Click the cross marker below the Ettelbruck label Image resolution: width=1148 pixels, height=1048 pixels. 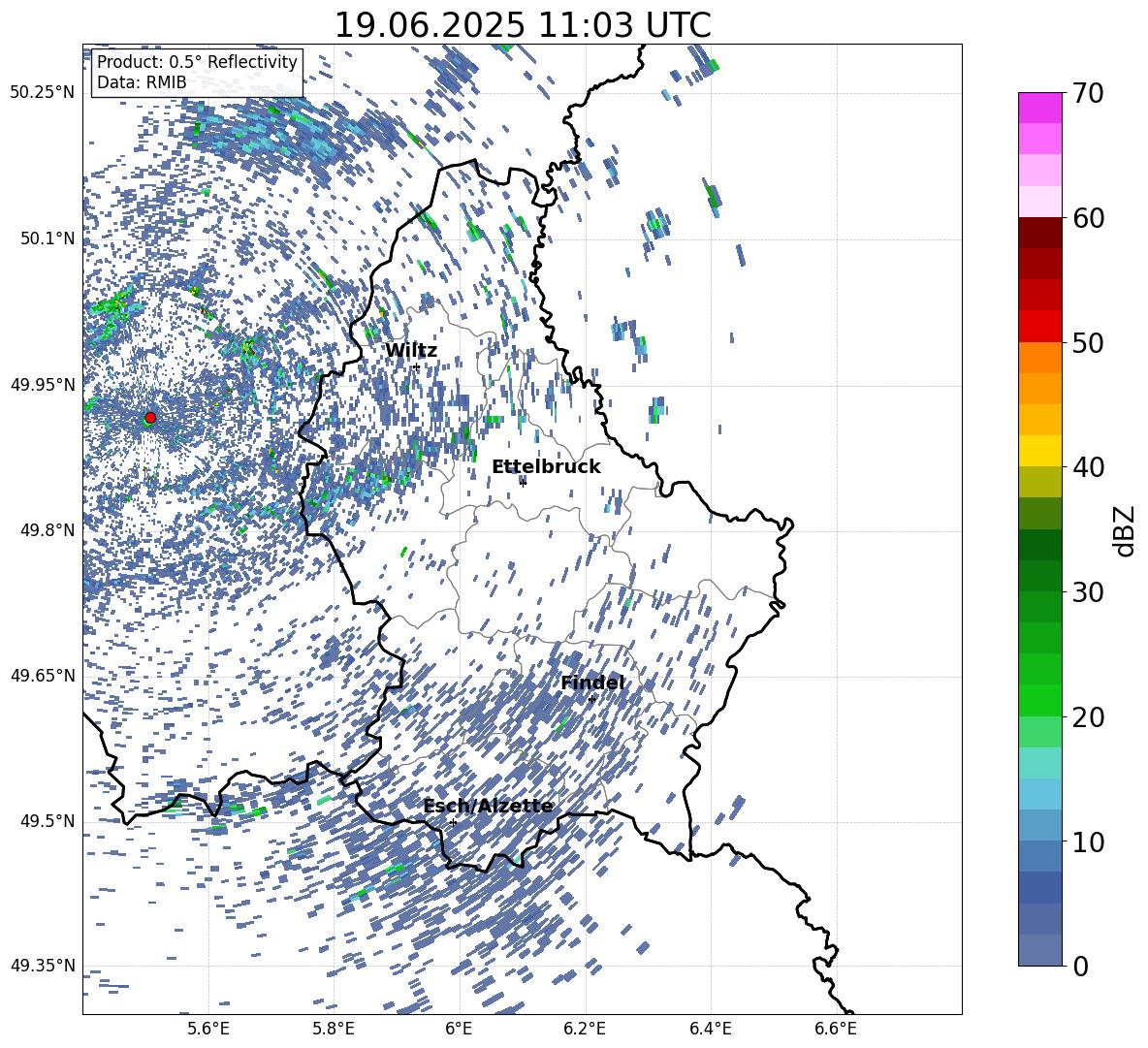pyautogui.click(x=523, y=482)
